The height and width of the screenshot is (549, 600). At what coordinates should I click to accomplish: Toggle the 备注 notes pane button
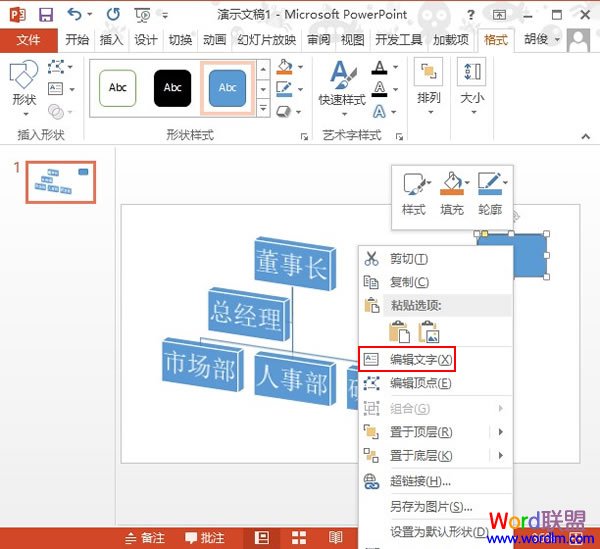[x=145, y=538]
